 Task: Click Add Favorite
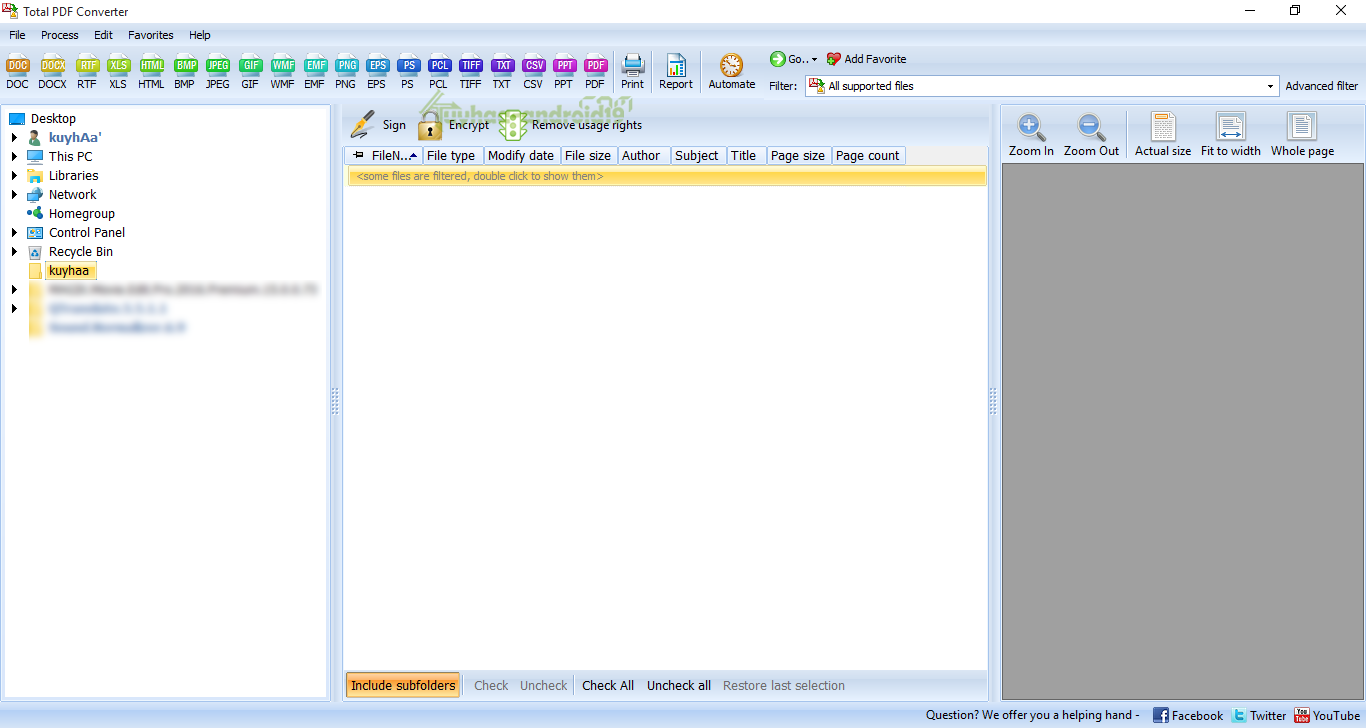point(866,59)
